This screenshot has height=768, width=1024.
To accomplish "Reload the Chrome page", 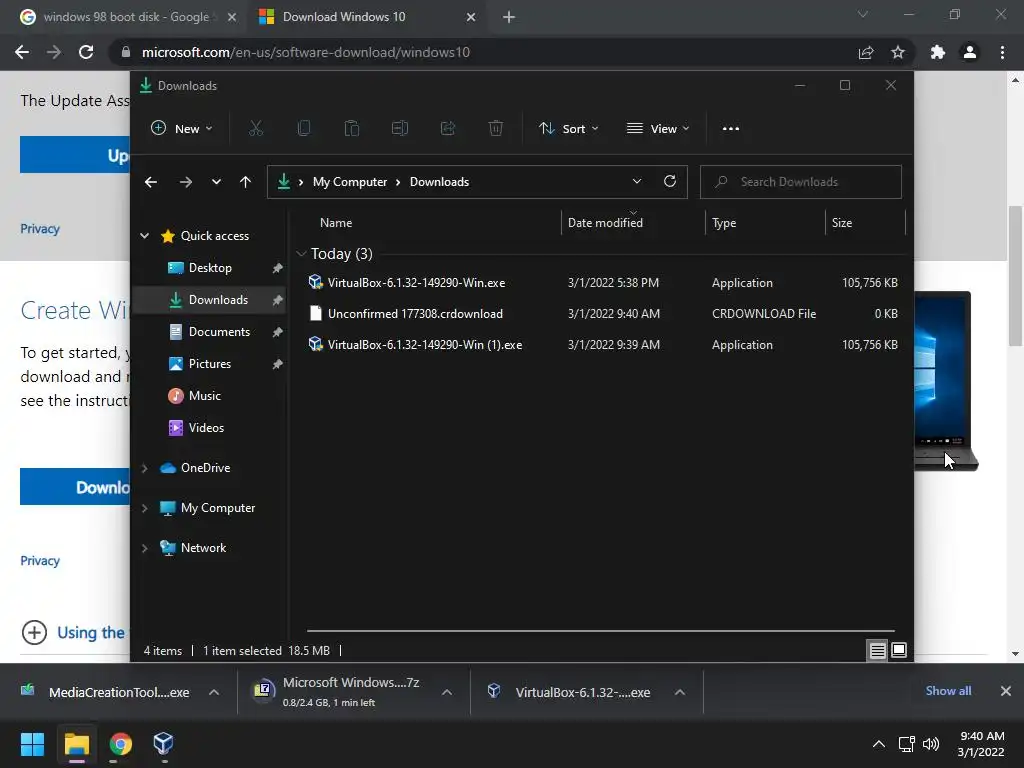I will pos(86,52).
